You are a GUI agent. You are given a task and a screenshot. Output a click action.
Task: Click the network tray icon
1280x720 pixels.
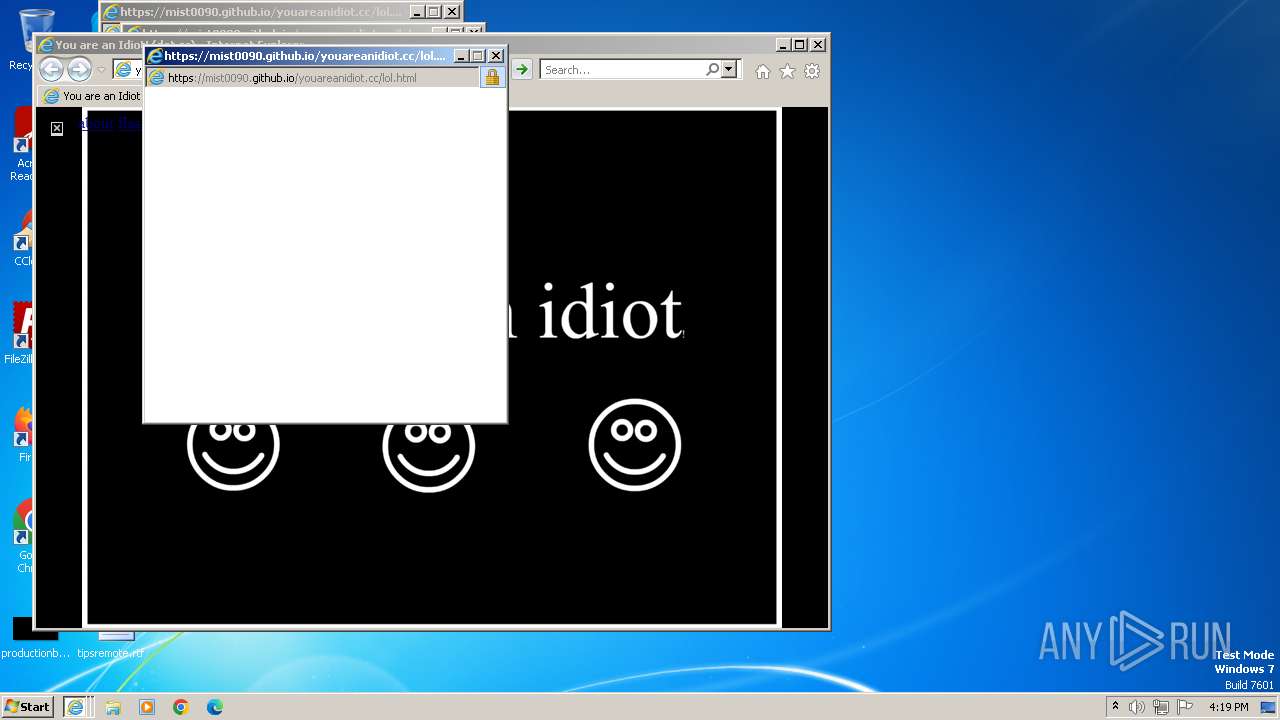[x=1161, y=707]
